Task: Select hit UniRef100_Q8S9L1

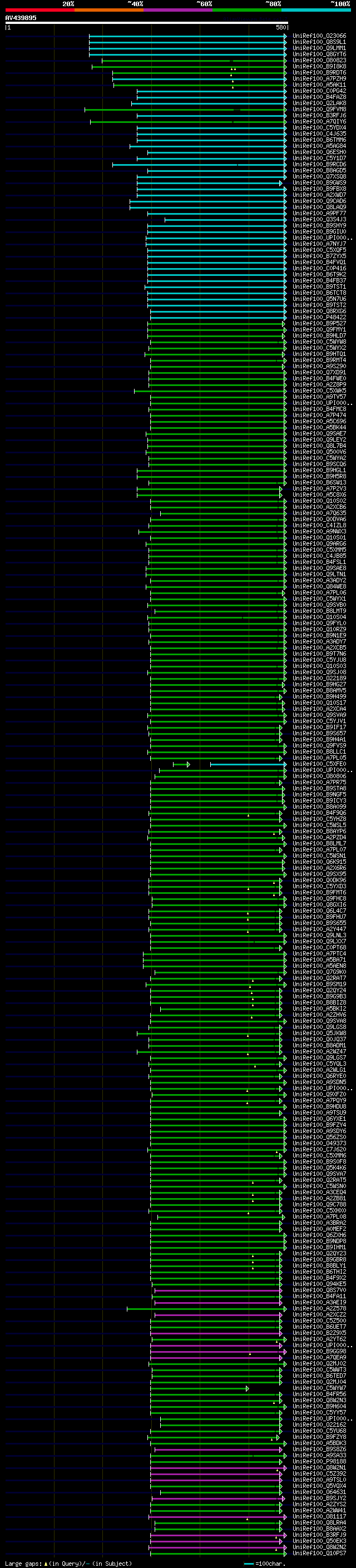Action: [x=319, y=42]
